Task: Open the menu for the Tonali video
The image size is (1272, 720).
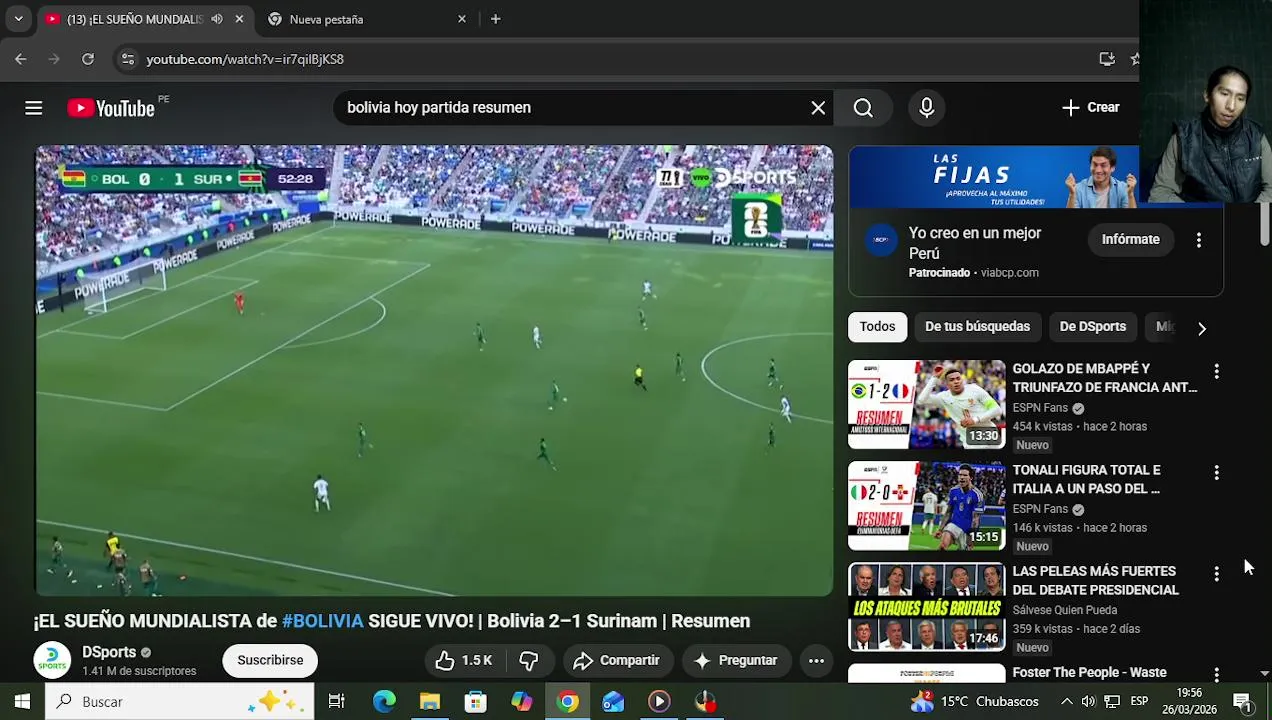Action: [1216, 472]
